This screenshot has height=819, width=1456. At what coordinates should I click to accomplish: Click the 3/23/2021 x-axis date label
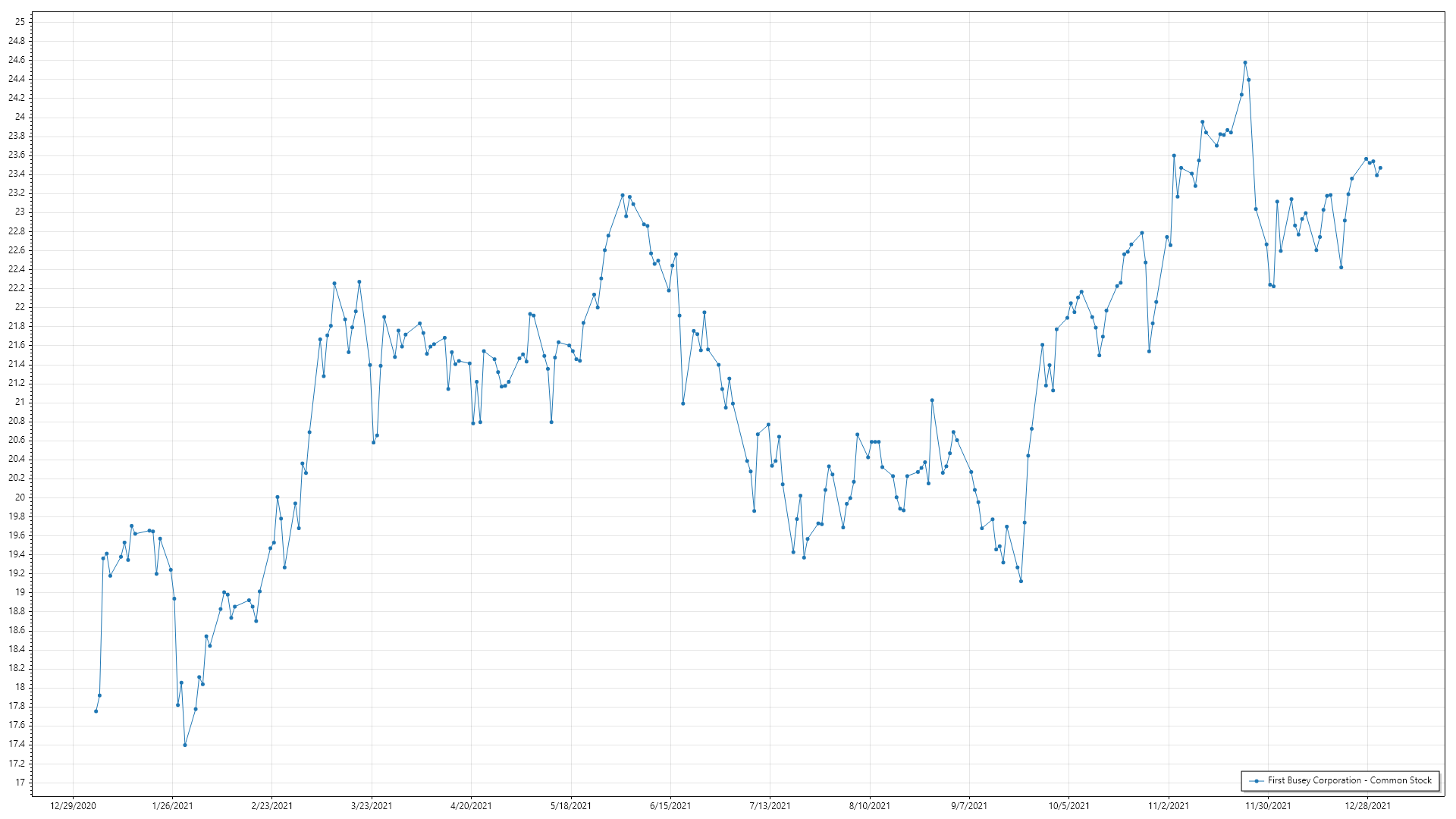(x=372, y=806)
